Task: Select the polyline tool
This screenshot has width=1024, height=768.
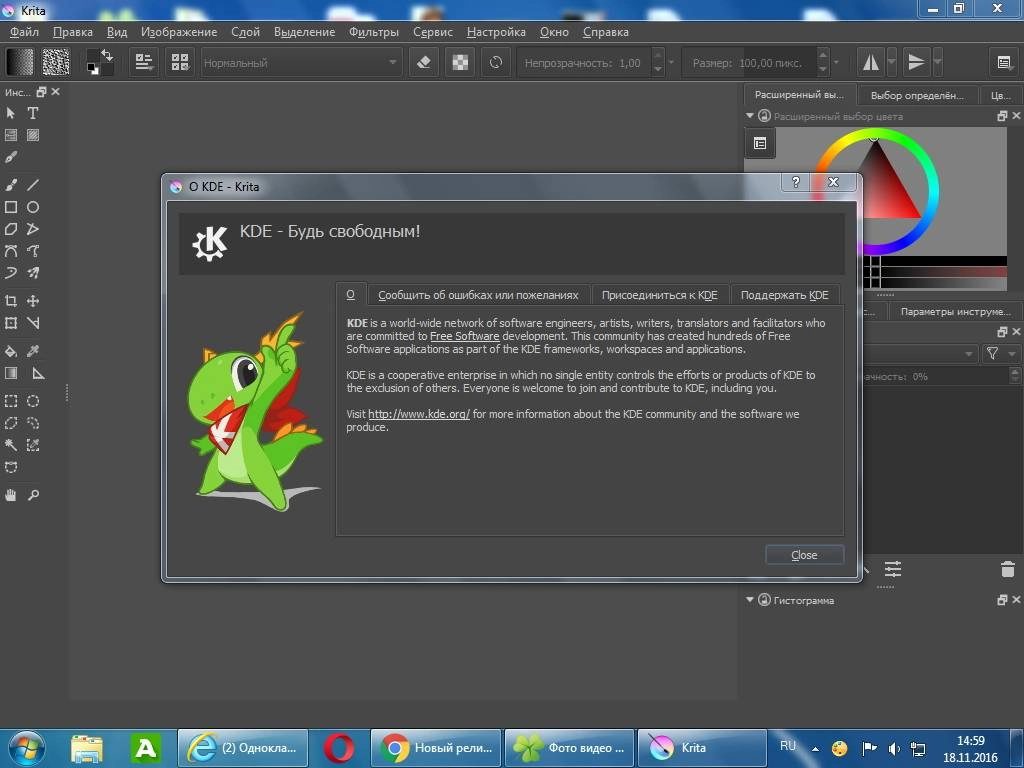Action: 33,229
